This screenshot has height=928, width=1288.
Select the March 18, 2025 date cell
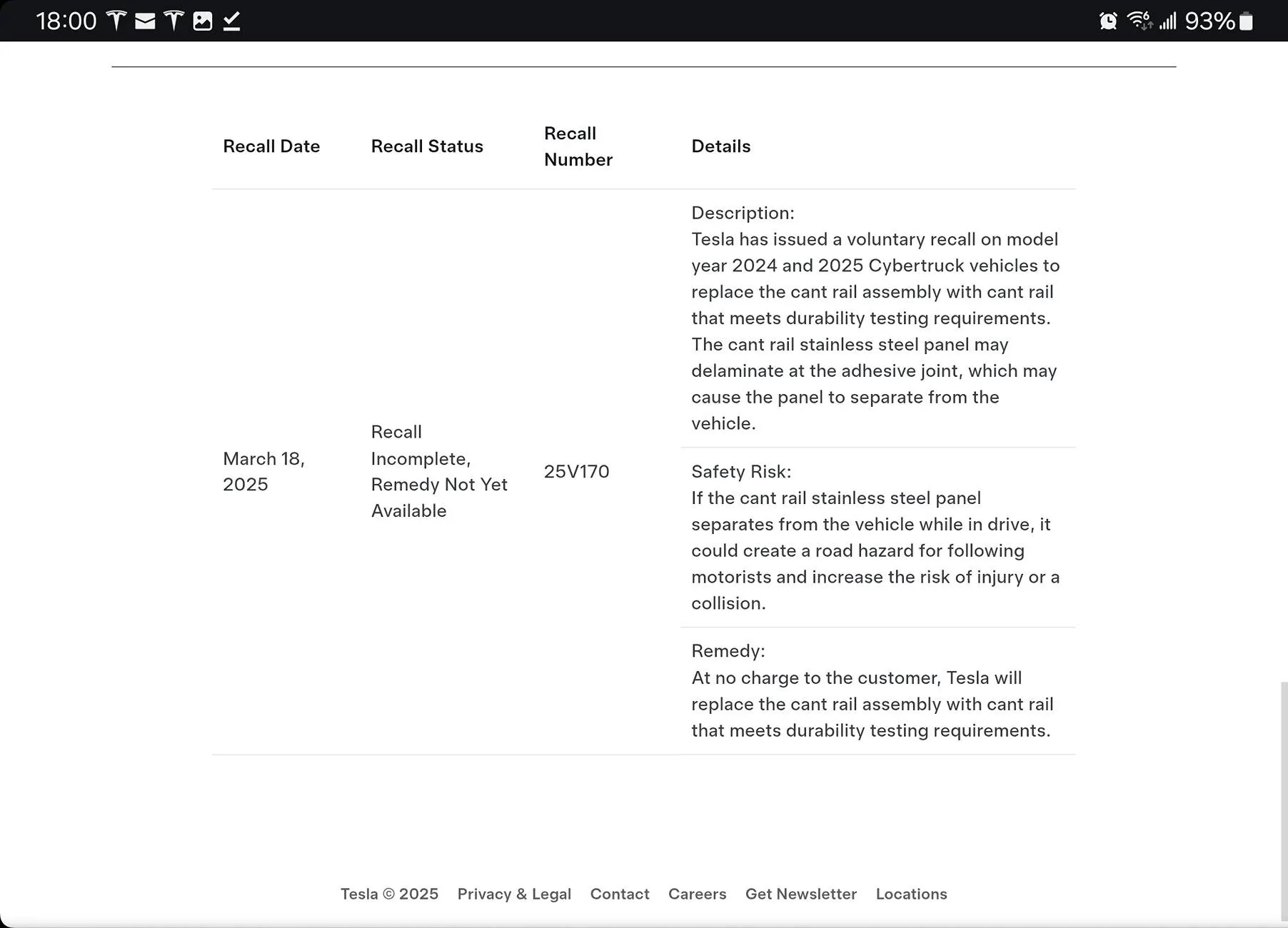click(x=264, y=471)
